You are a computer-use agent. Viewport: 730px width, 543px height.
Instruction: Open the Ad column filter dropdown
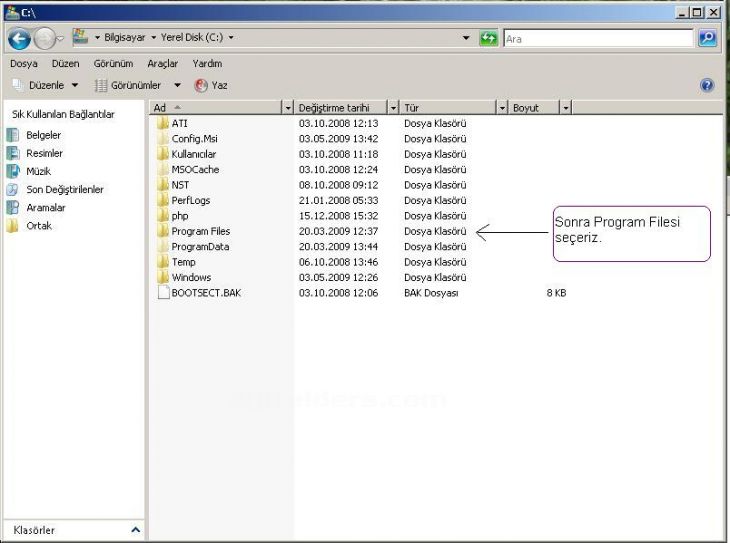coord(288,108)
